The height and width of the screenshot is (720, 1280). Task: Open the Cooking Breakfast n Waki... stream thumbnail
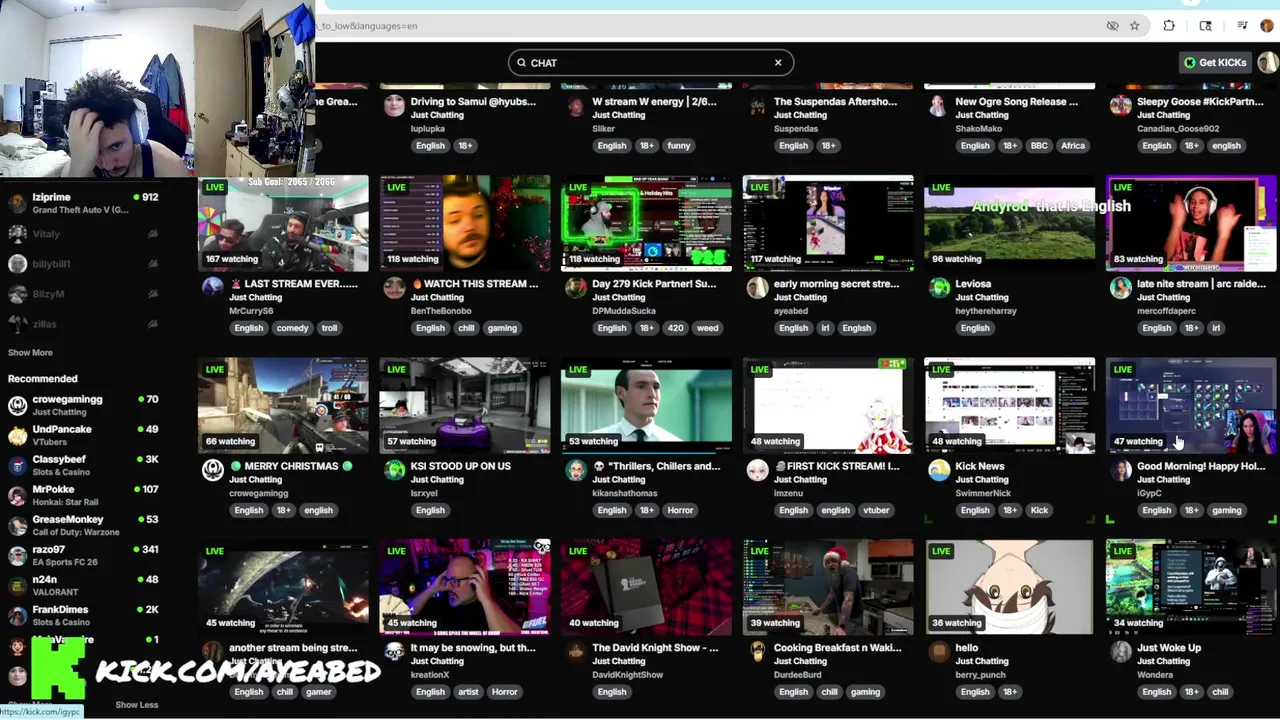(828, 587)
